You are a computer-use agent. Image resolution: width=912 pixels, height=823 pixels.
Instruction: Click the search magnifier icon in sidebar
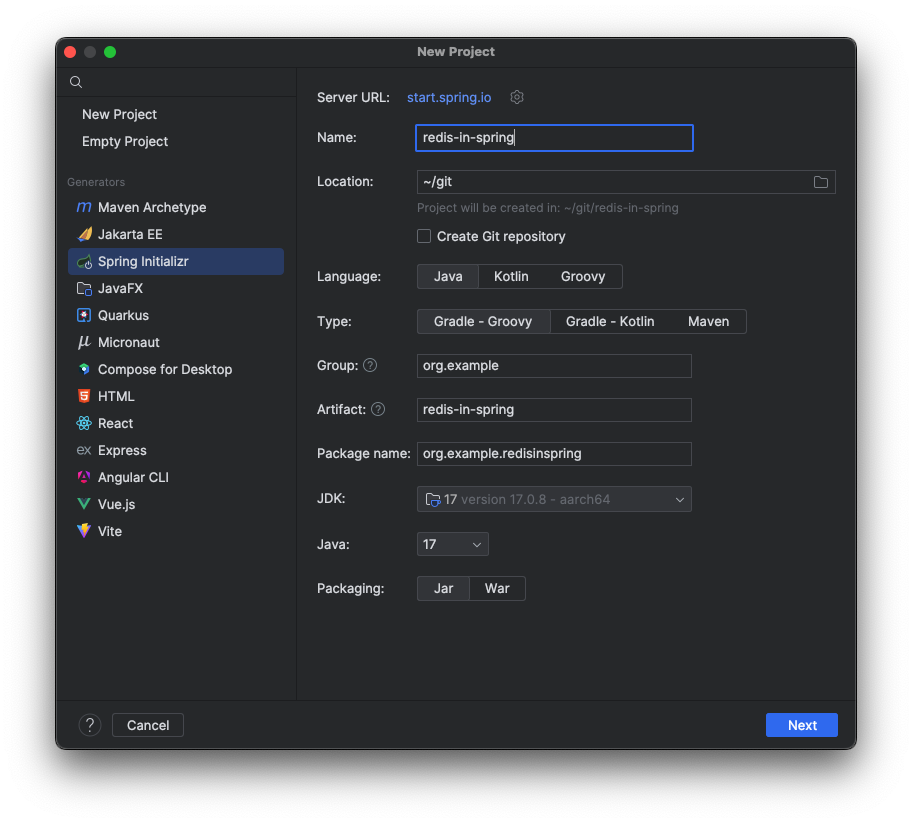(76, 82)
